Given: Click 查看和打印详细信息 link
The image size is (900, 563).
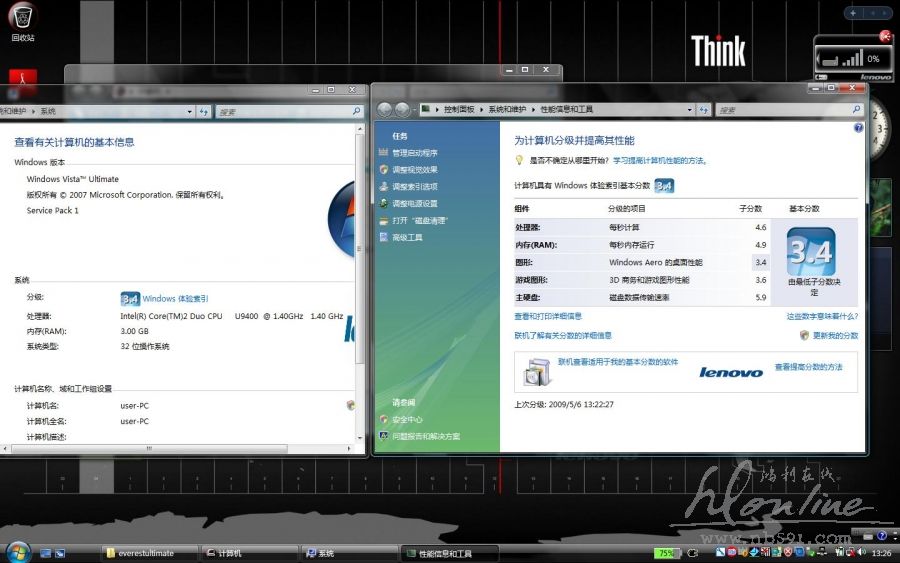Looking at the screenshot, I should (548, 316).
